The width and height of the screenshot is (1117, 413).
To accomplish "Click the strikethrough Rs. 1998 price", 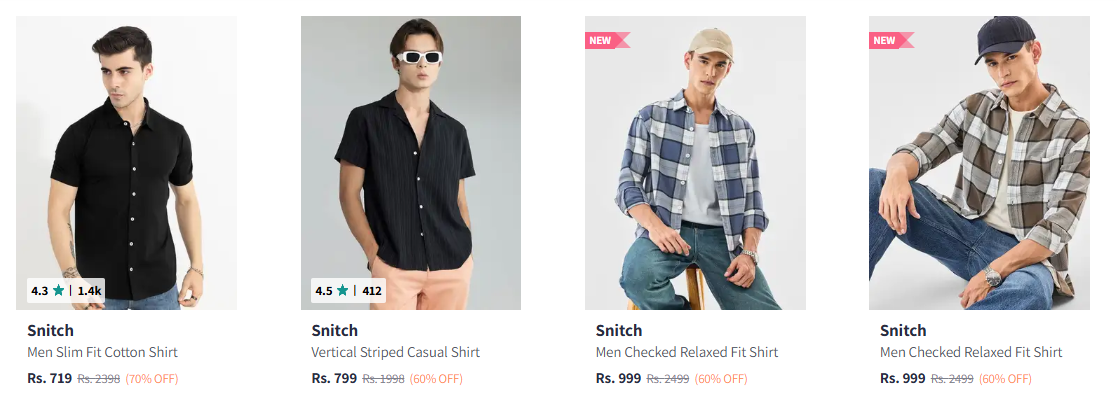I will tap(383, 379).
